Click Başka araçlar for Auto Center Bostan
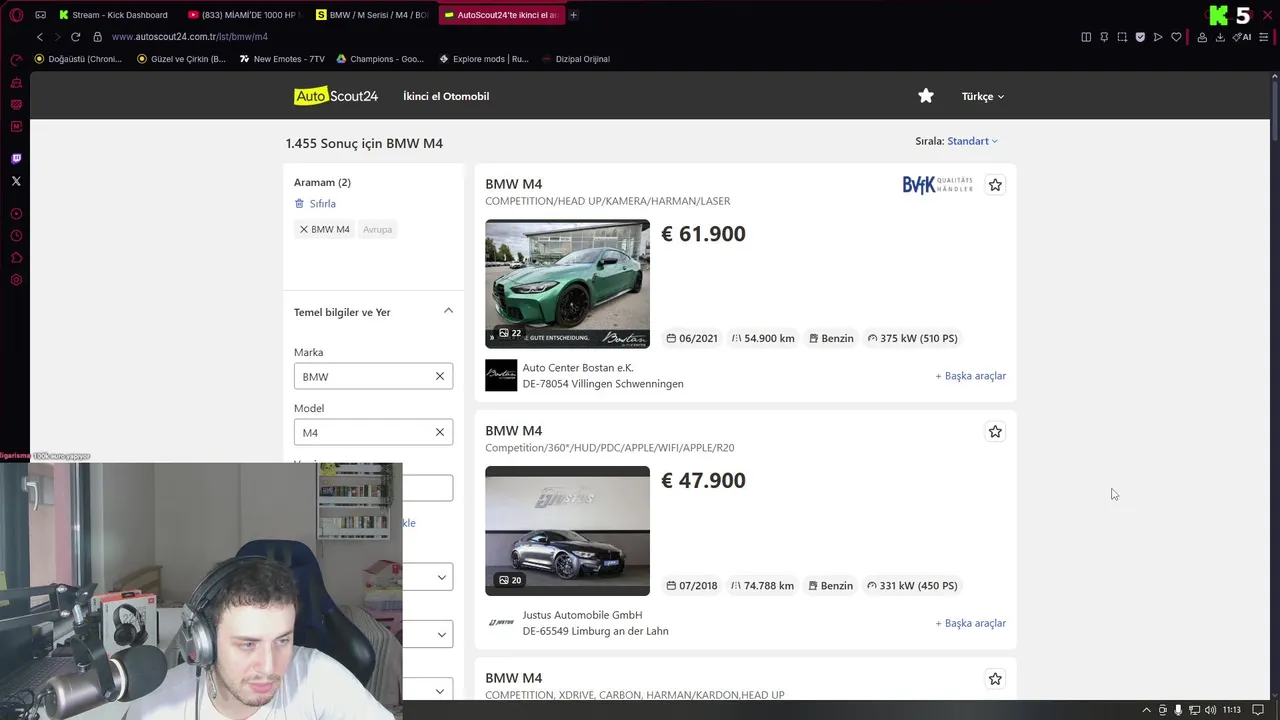The image size is (1280, 720). pos(970,376)
